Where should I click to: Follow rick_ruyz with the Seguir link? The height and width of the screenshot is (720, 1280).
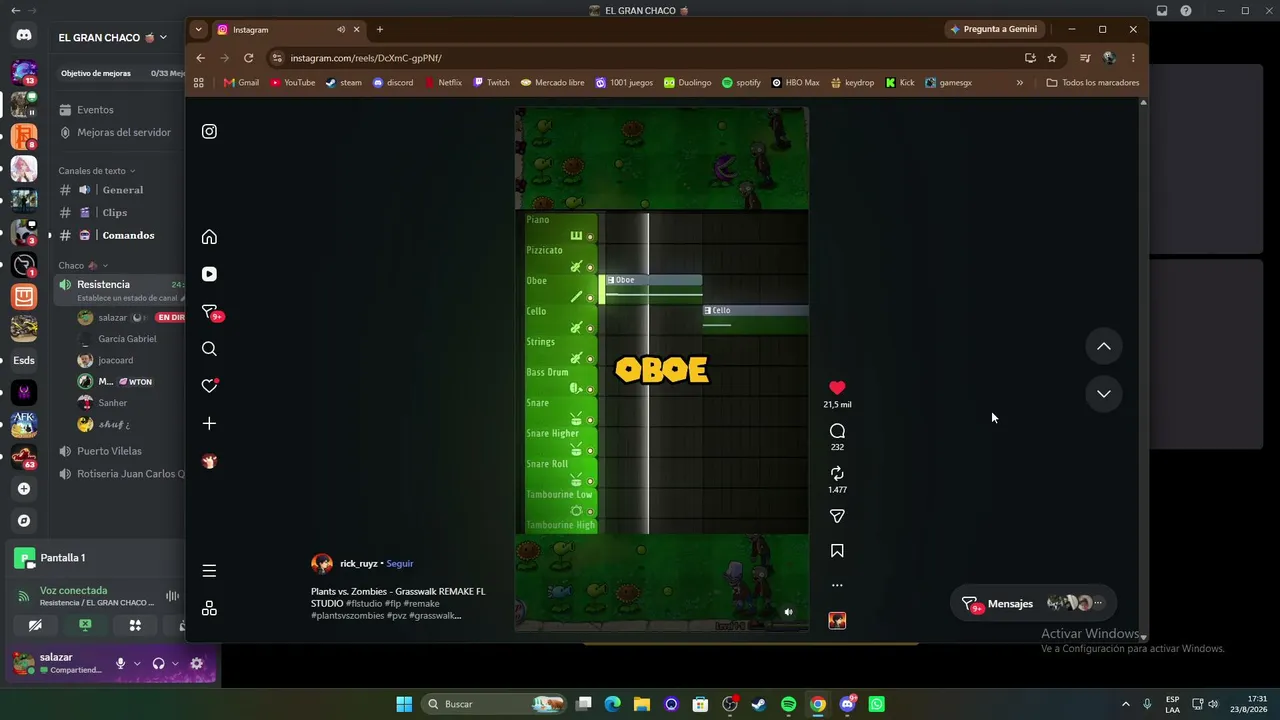click(x=399, y=564)
